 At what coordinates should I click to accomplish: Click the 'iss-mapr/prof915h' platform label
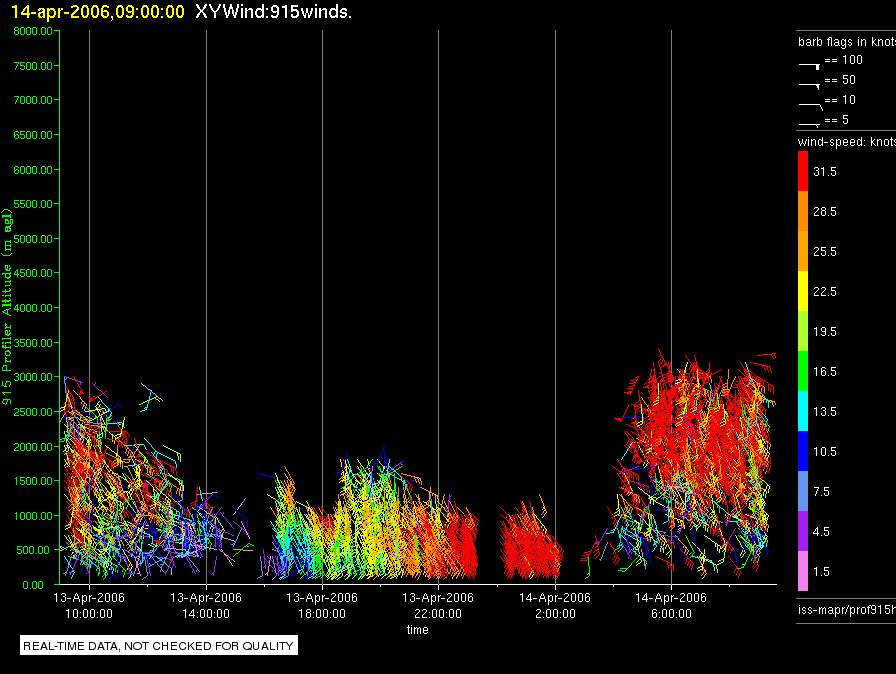point(847,609)
